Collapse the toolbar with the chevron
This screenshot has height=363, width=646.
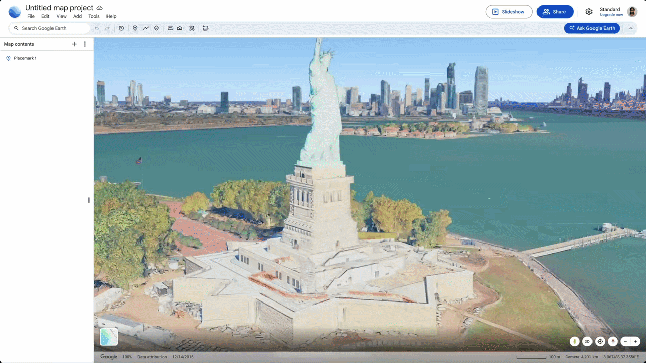(630, 28)
